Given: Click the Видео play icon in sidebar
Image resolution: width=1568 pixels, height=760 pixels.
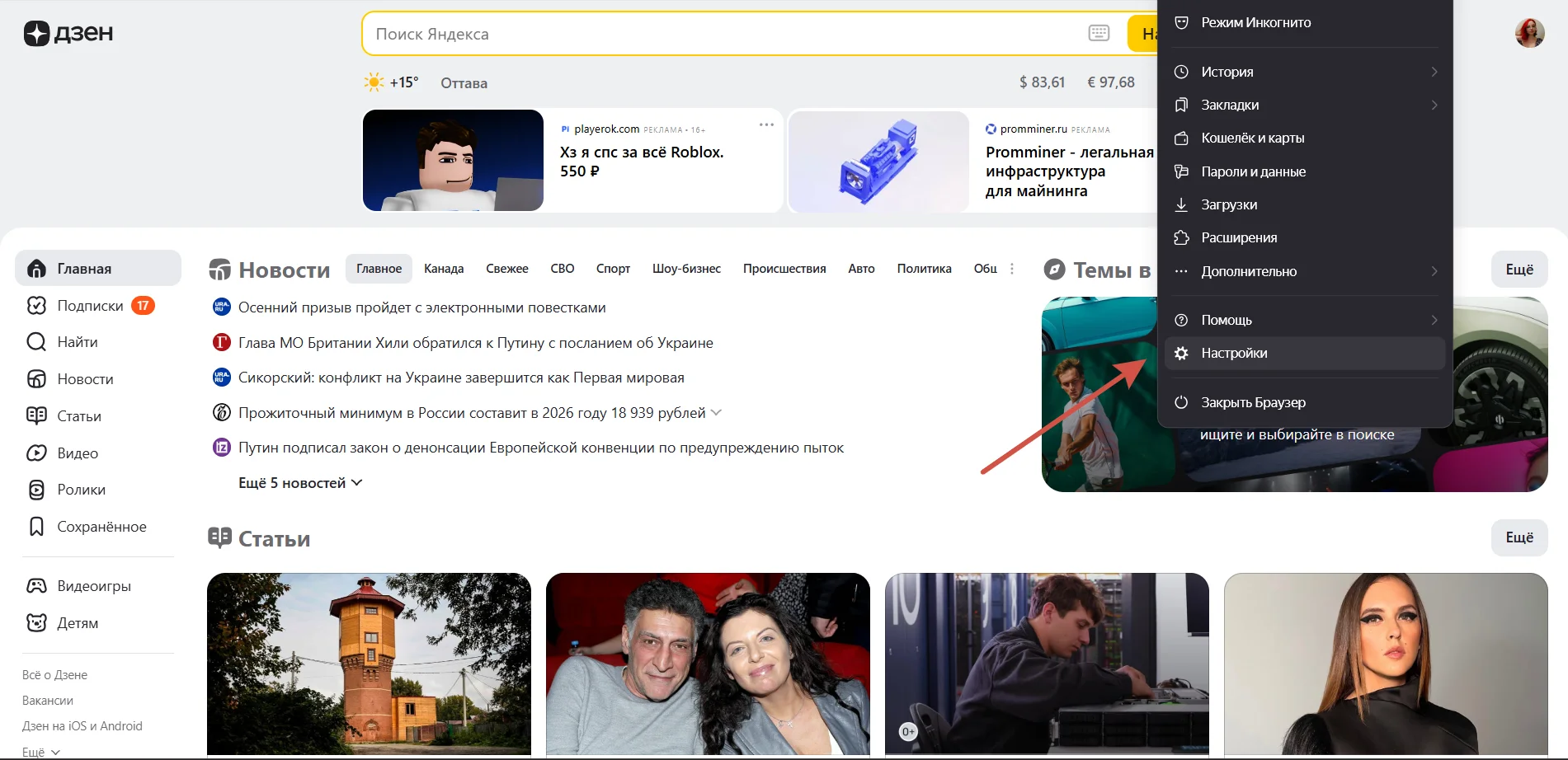Looking at the screenshot, I should tap(36, 453).
